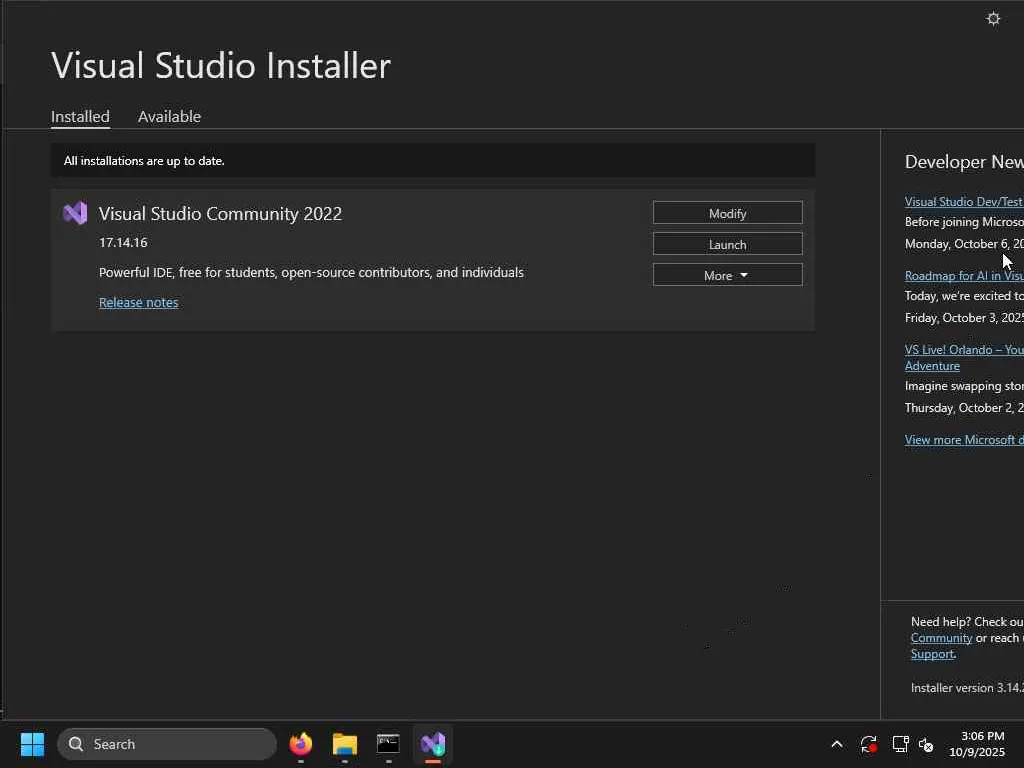This screenshot has width=1024, height=768.
Task: Open the Support link
Action: [932, 654]
